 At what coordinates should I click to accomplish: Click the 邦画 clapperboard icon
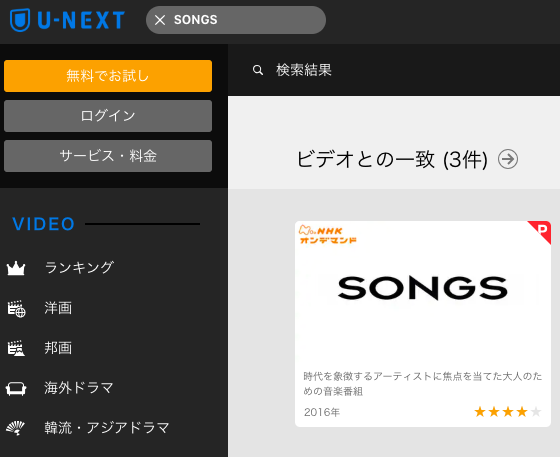[x=16, y=348]
